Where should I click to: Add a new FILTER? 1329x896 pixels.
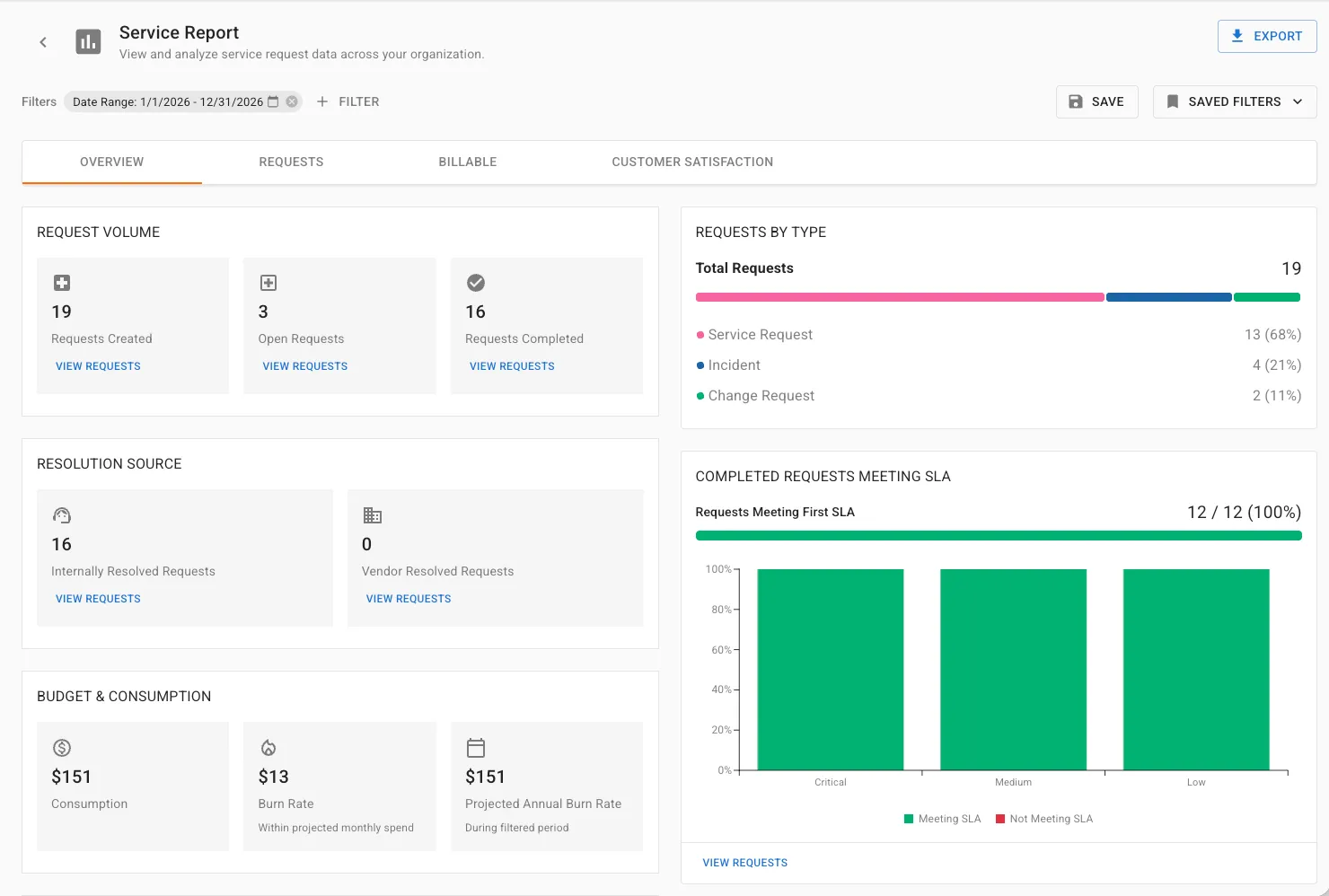point(348,101)
